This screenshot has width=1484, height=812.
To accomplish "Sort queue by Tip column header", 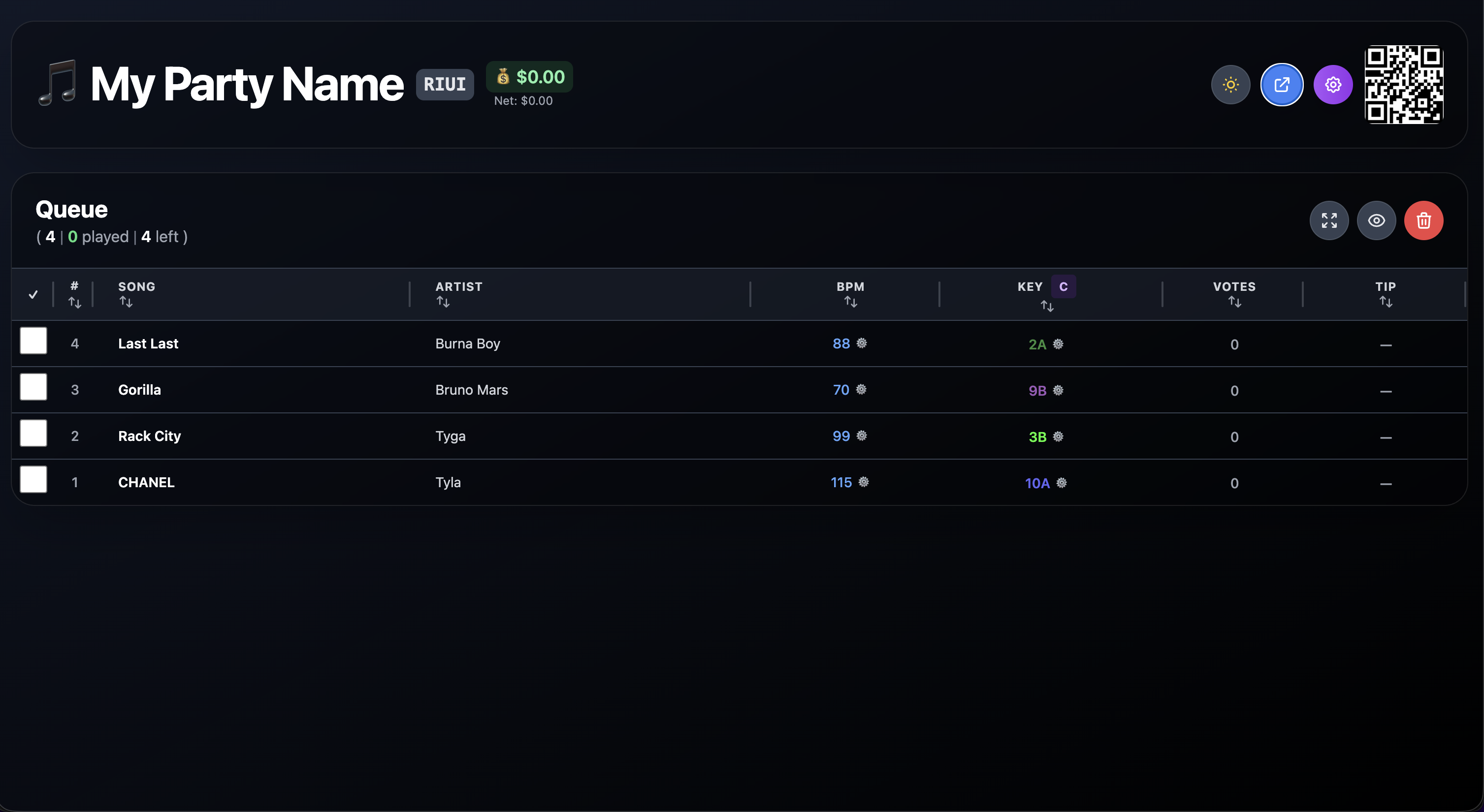I will point(1386,287).
